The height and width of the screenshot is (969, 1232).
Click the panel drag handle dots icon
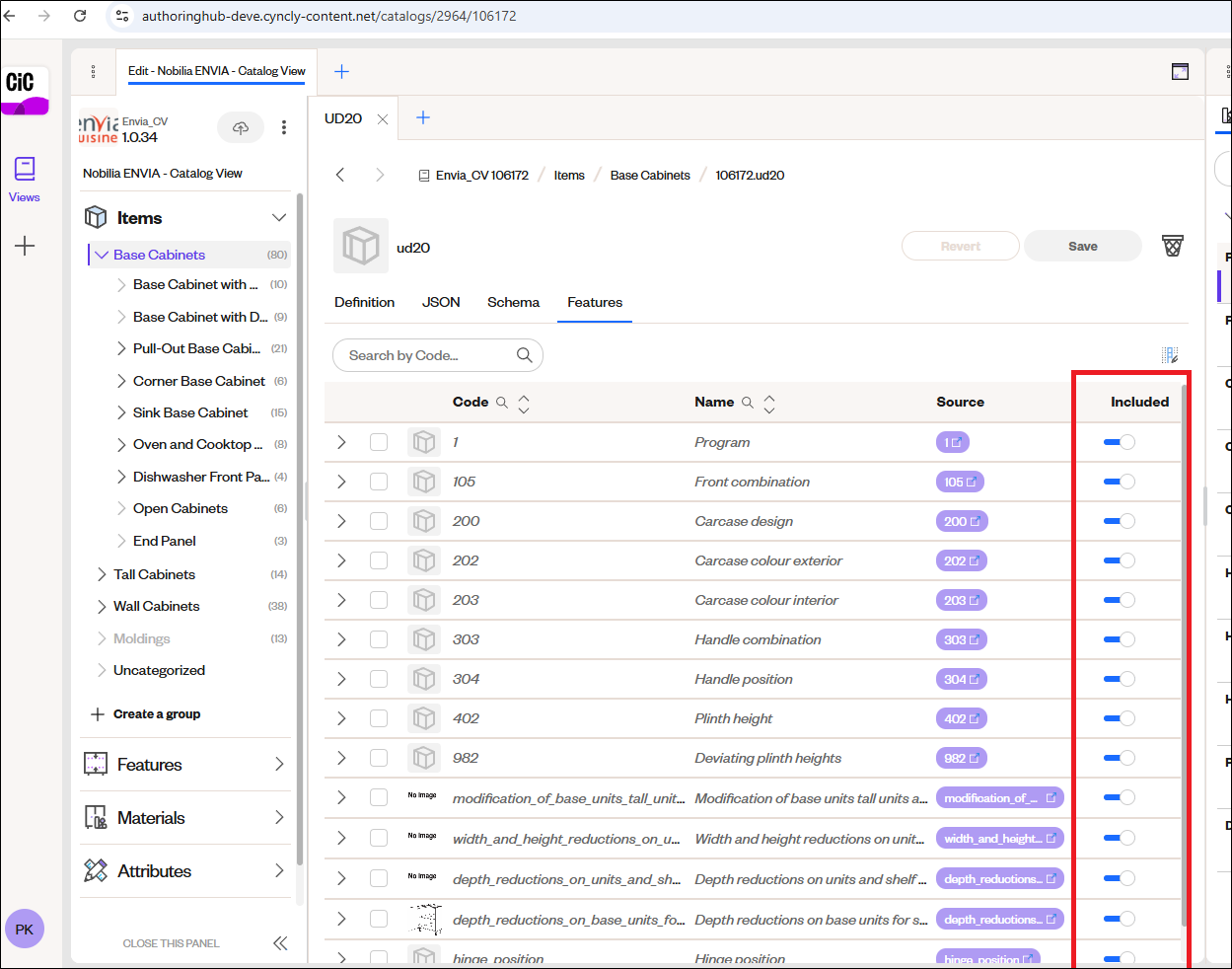coord(93,71)
